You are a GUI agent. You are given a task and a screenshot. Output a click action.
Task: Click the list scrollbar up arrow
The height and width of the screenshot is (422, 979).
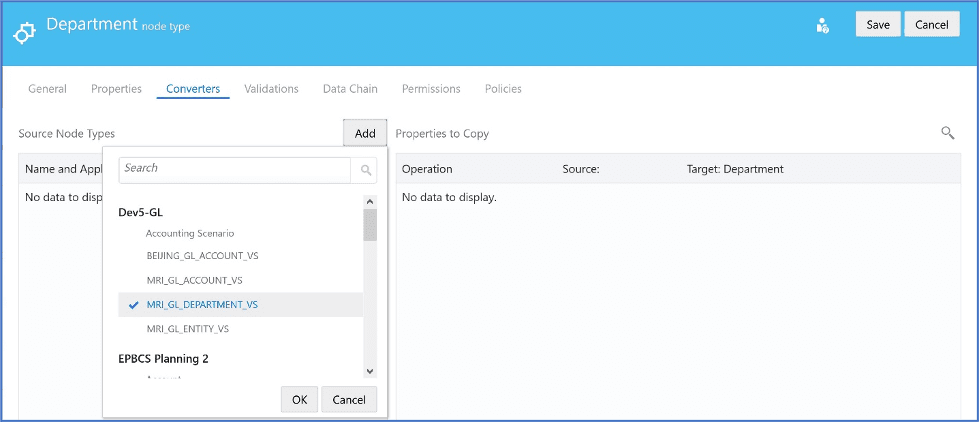pyautogui.click(x=370, y=202)
